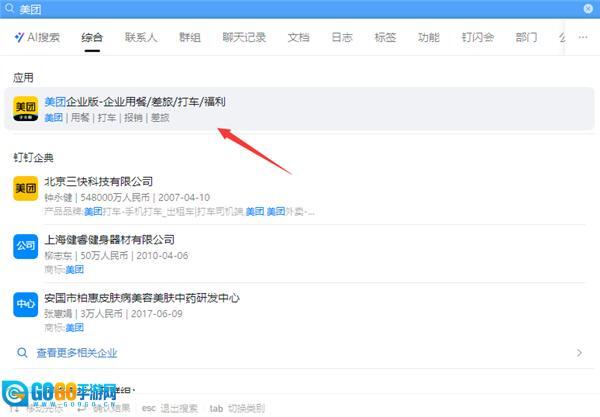This screenshot has width=600, height=417.
Task: Click the blue 公司 icon for 上海健睿健身器材有限公司
Action: 26,246
